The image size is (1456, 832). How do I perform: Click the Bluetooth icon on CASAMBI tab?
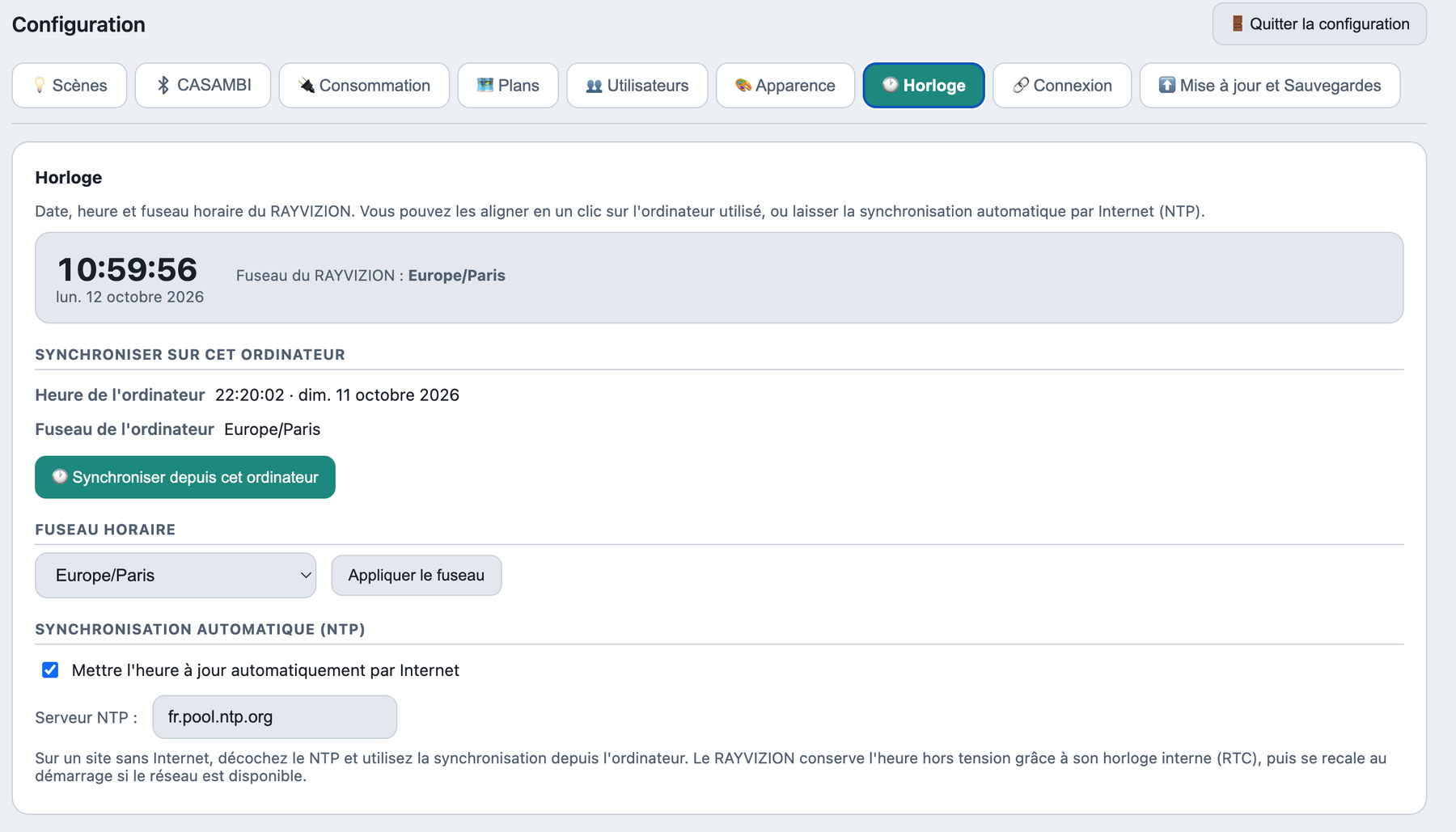(163, 85)
